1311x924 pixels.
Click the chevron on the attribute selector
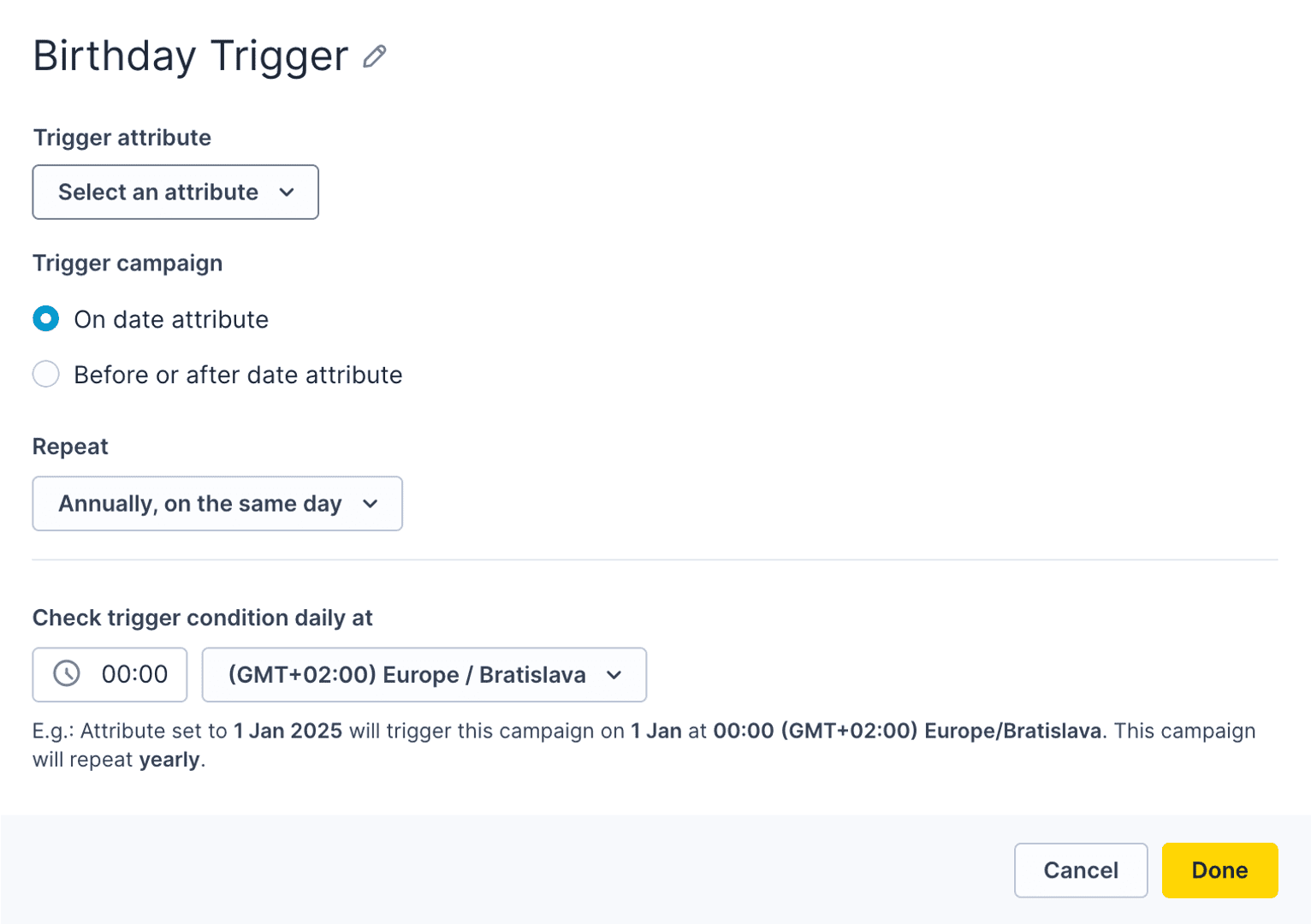(288, 192)
